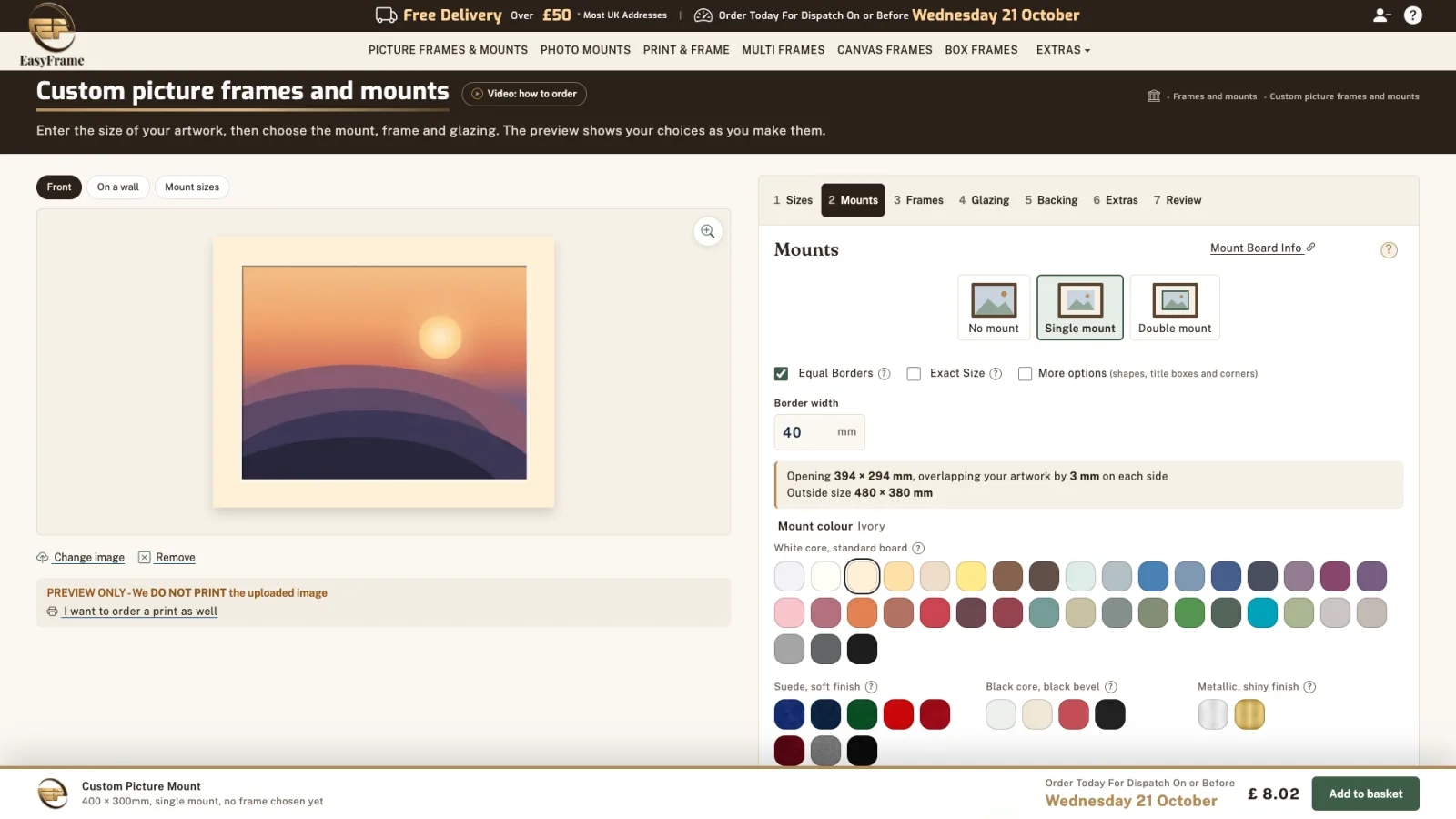The image size is (1456, 819).
Task: Open the Backing step tab
Action: point(1051,200)
